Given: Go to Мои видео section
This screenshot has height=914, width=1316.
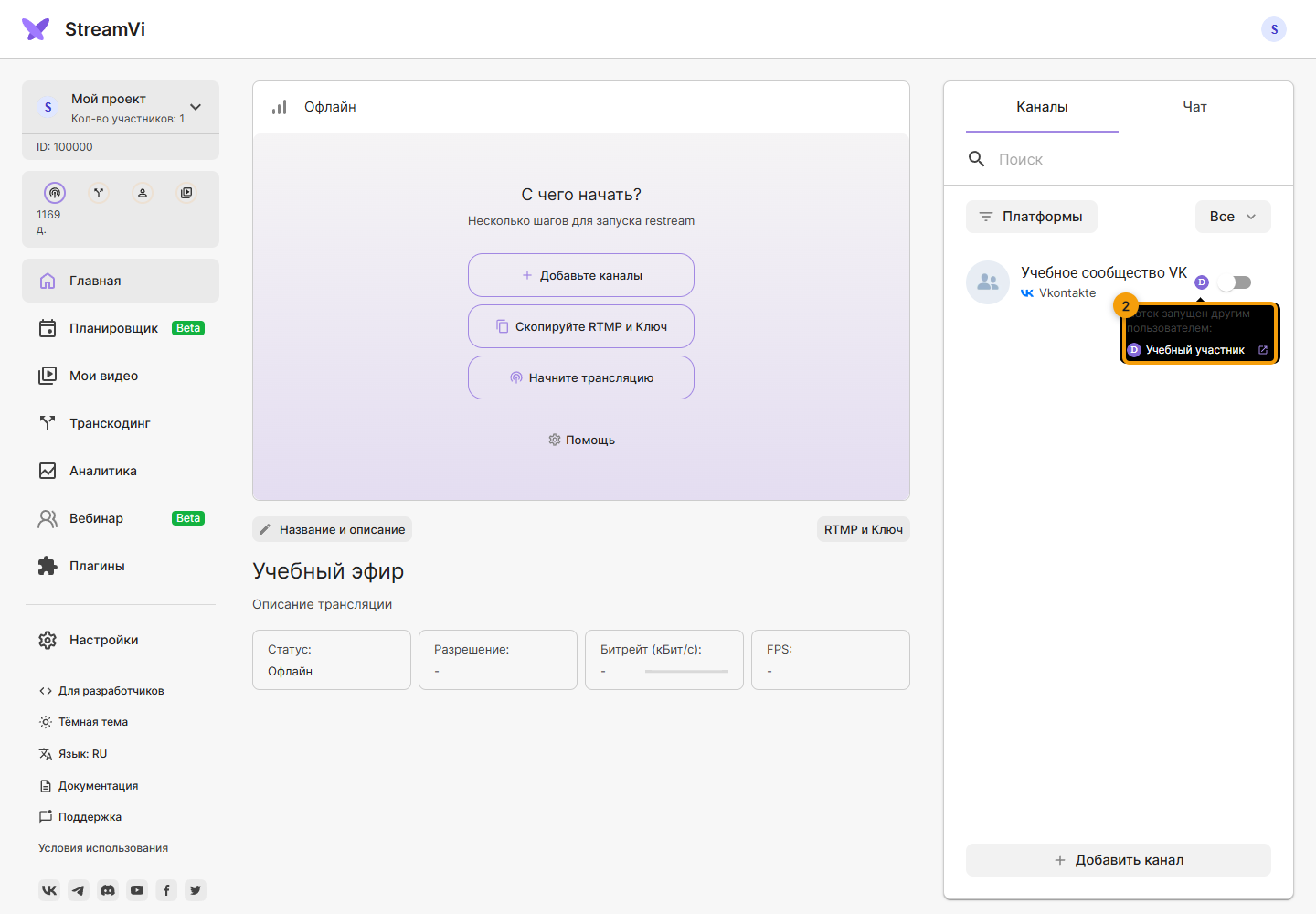Looking at the screenshot, I should (x=121, y=376).
